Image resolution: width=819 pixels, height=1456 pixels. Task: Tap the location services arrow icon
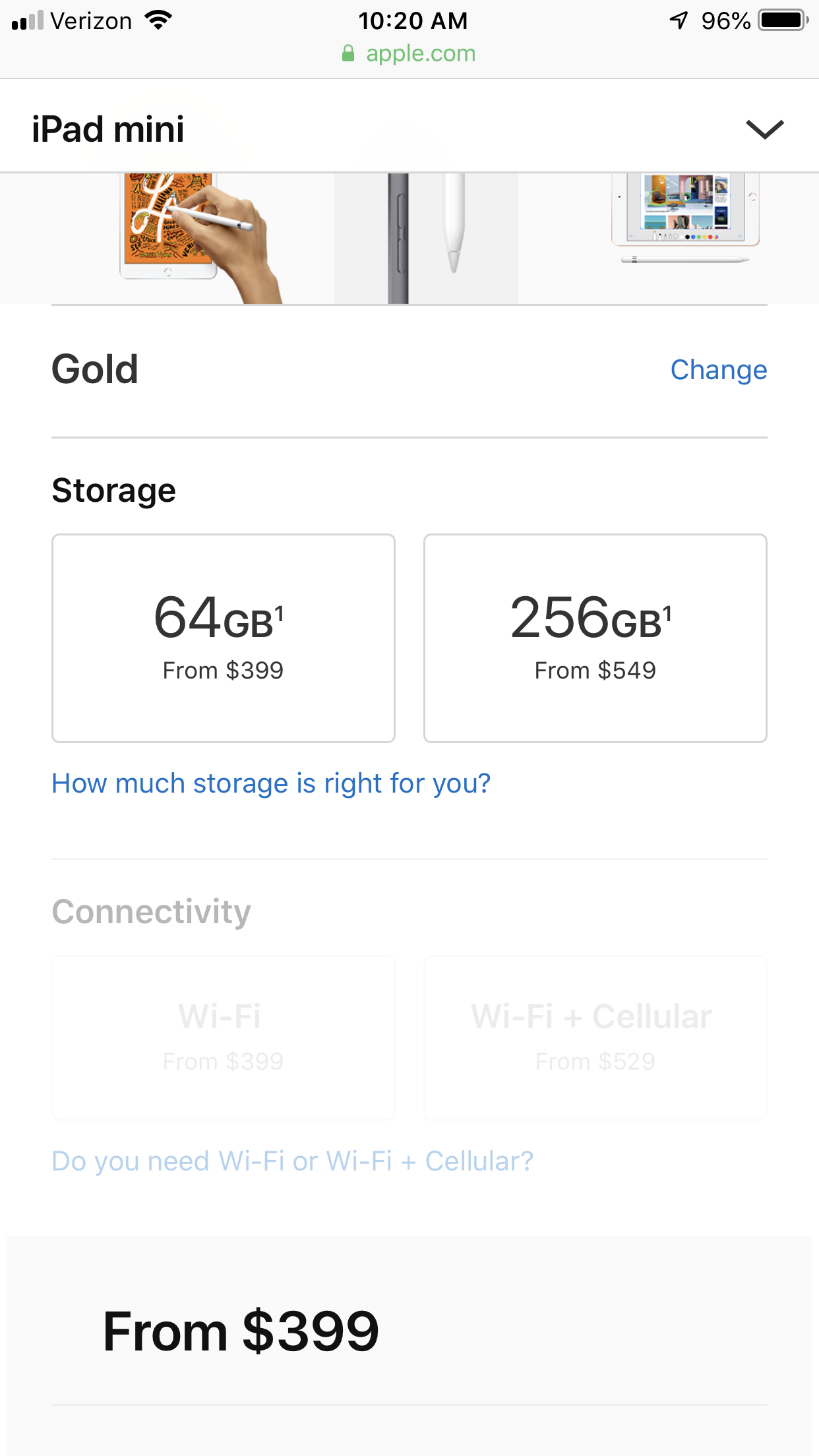click(x=679, y=20)
